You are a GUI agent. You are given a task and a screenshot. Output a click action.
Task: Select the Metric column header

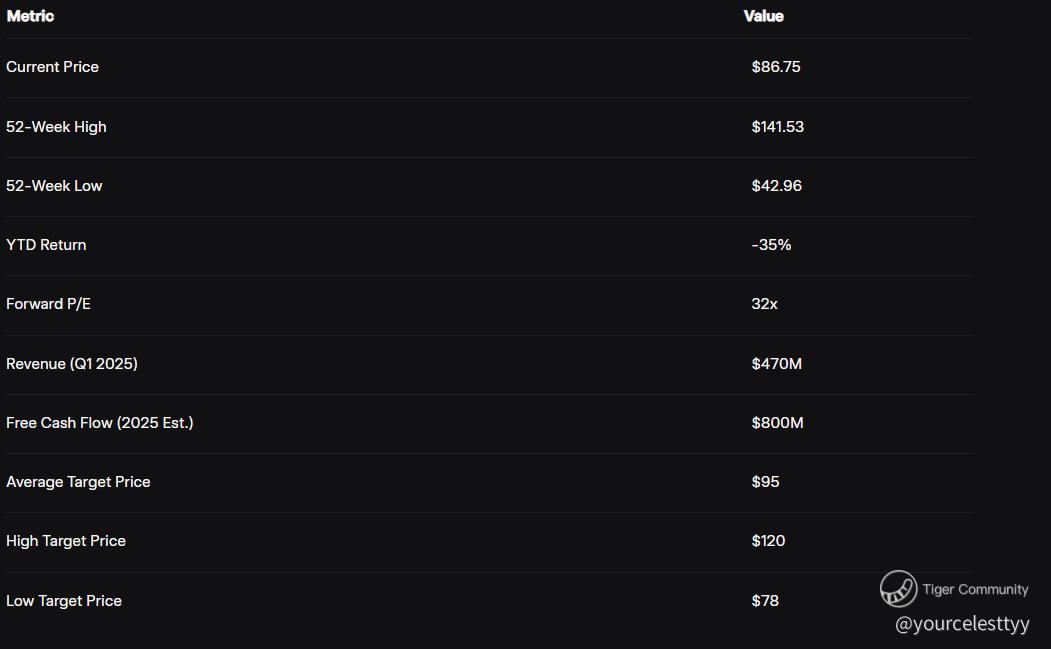click(x=30, y=16)
